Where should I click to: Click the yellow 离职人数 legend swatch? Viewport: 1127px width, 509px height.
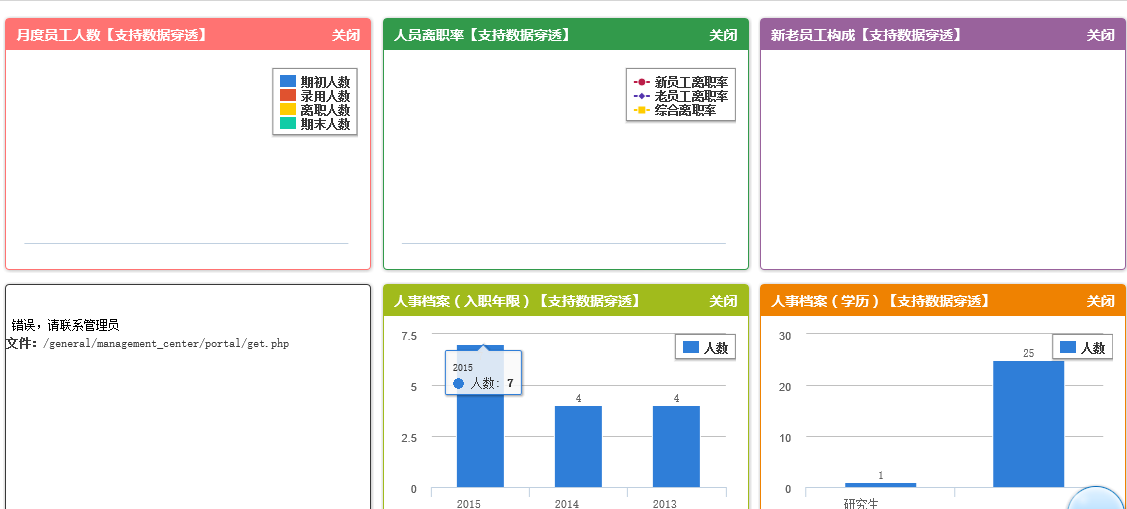(x=288, y=110)
